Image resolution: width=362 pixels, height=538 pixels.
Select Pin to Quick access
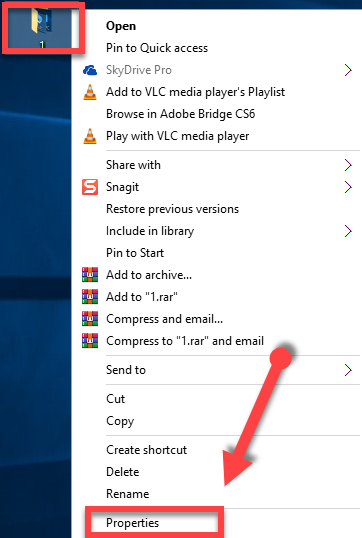tap(157, 48)
